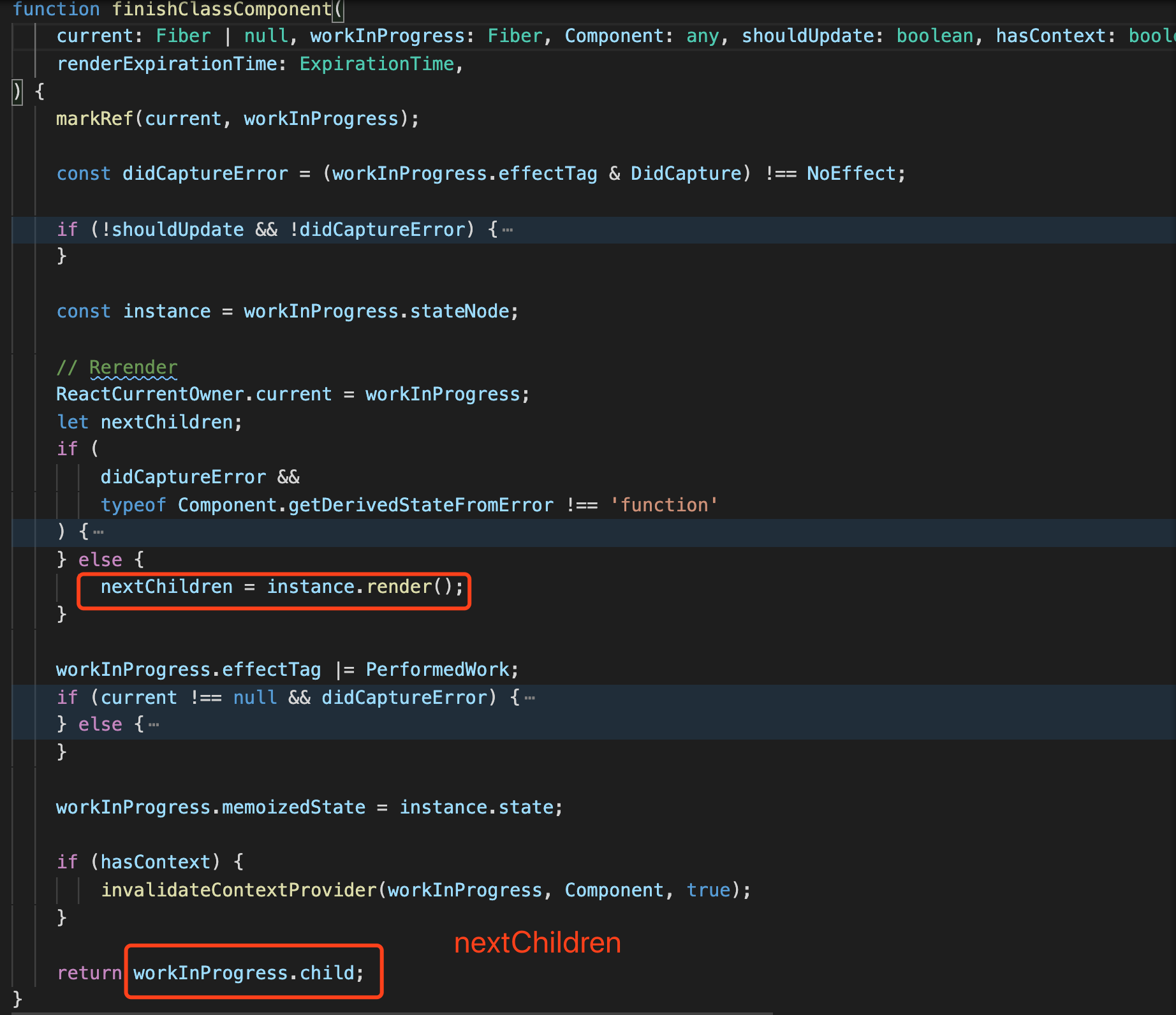
Task: Click instance.state on the memoizedState line
Action: tap(477, 808)
